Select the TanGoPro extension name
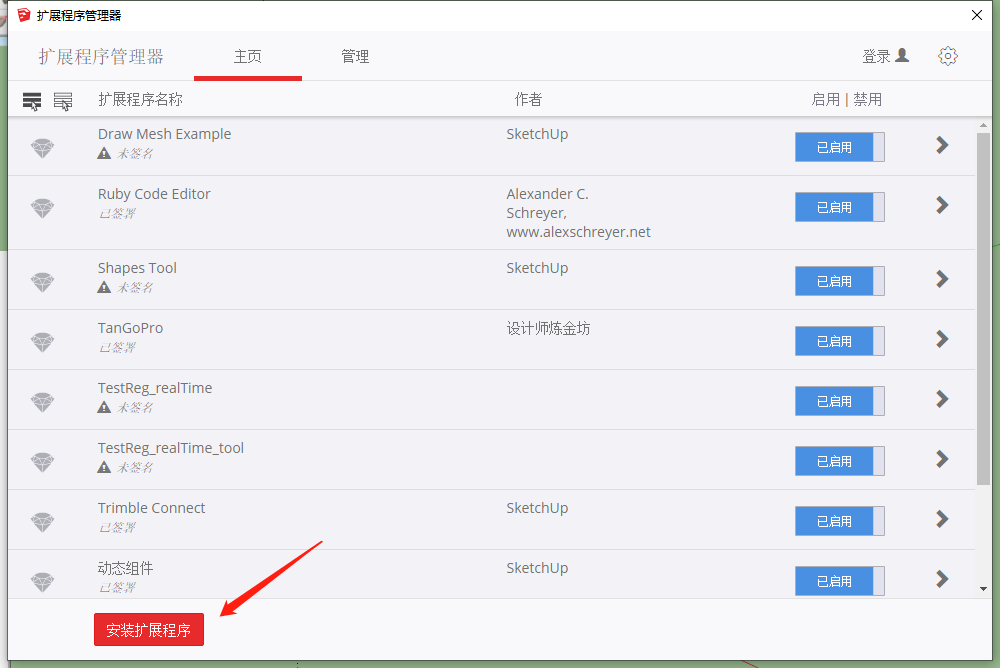The height and width of the screenshot is (668, 1000). click(130, 328)
